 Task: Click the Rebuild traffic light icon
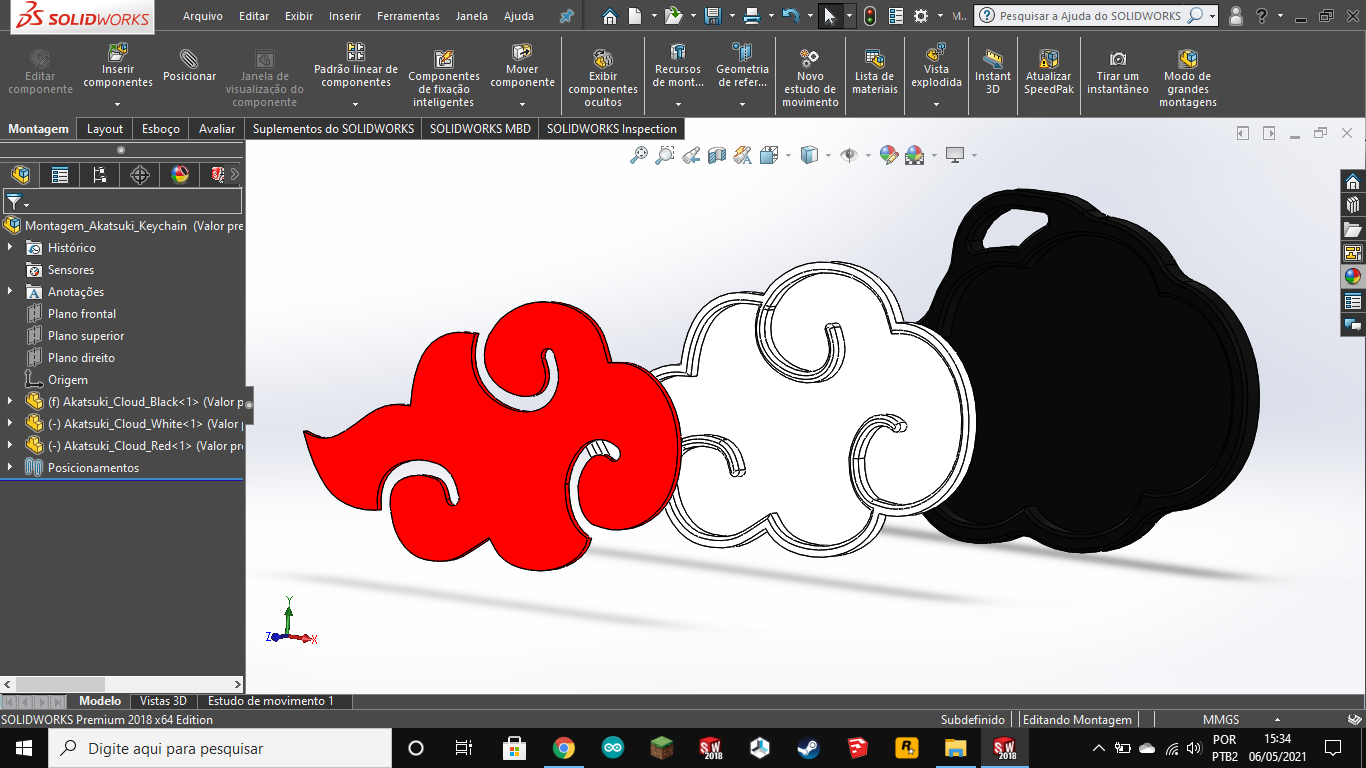click(x=870, y=16)
